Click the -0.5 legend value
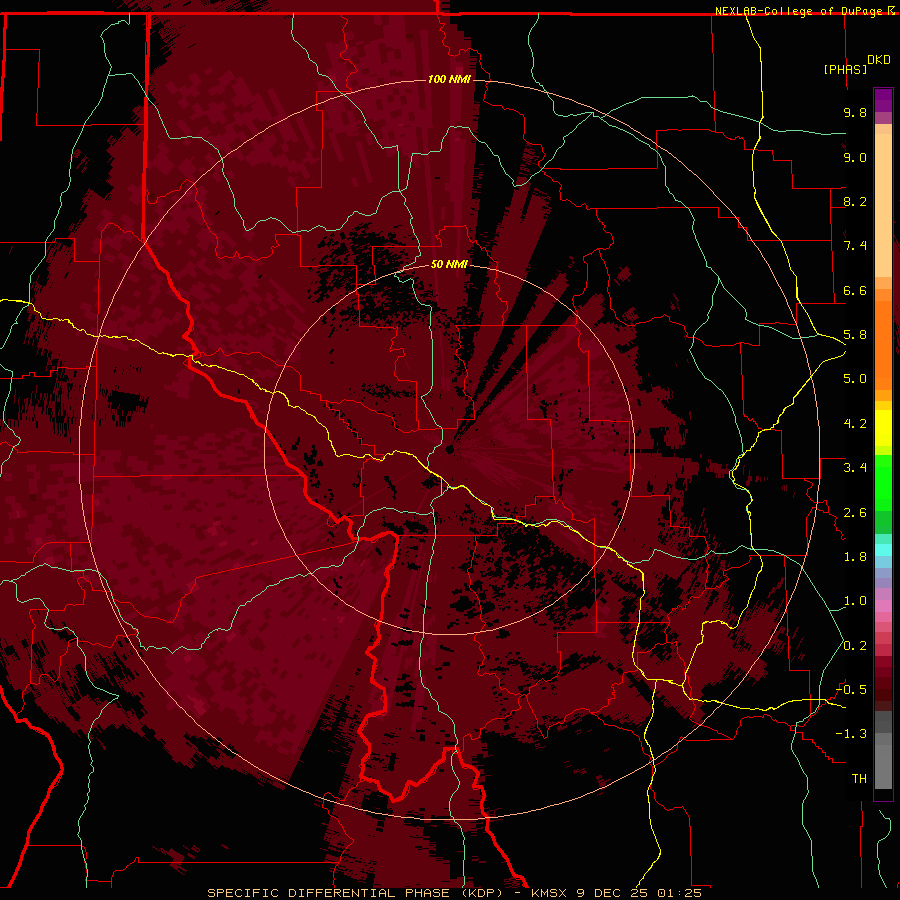Viewport: 900px width, 900px height. pyautogui.click(x=851, y=689)
